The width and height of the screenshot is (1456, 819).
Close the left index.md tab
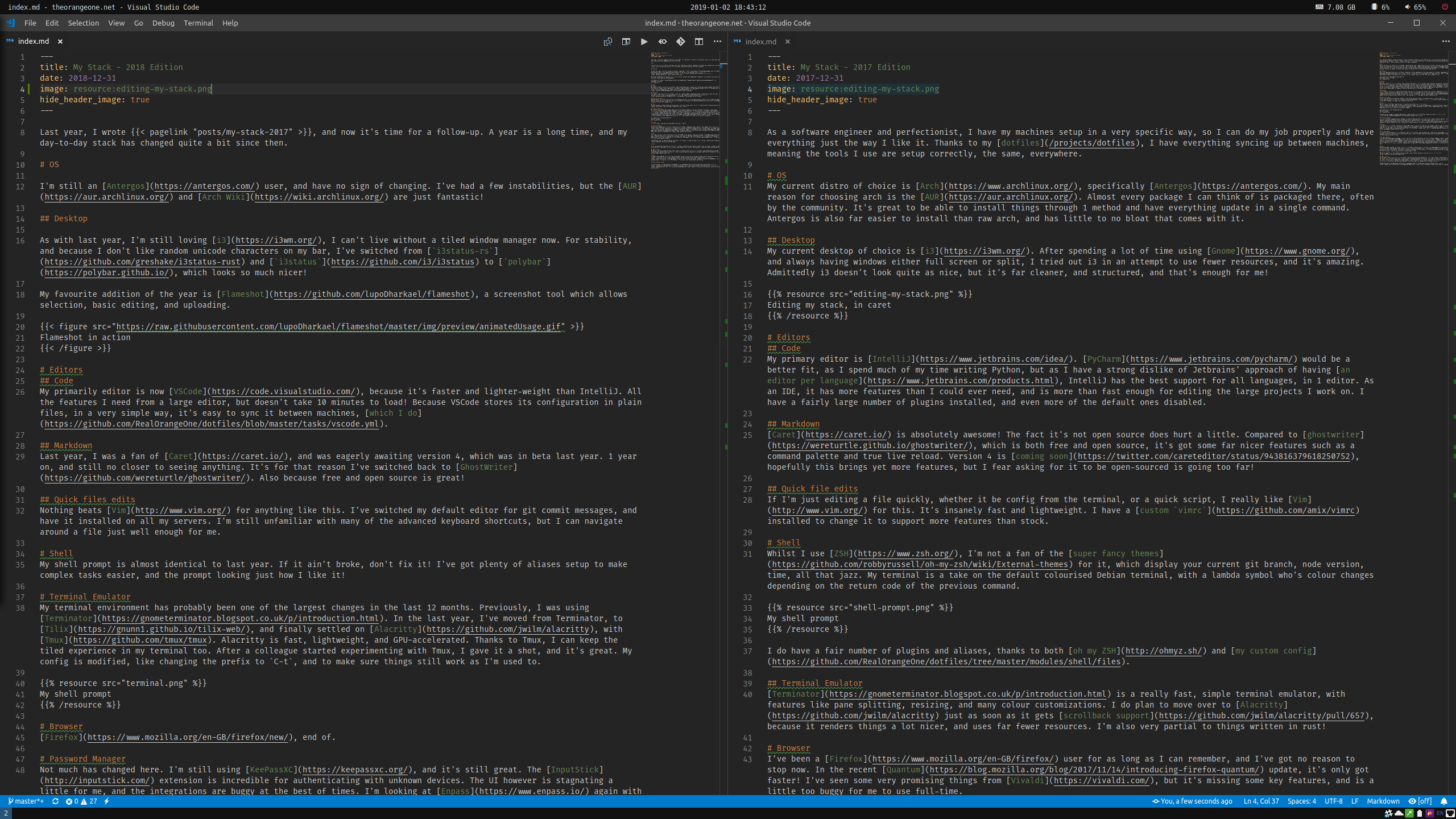click(x=60, y=42)
